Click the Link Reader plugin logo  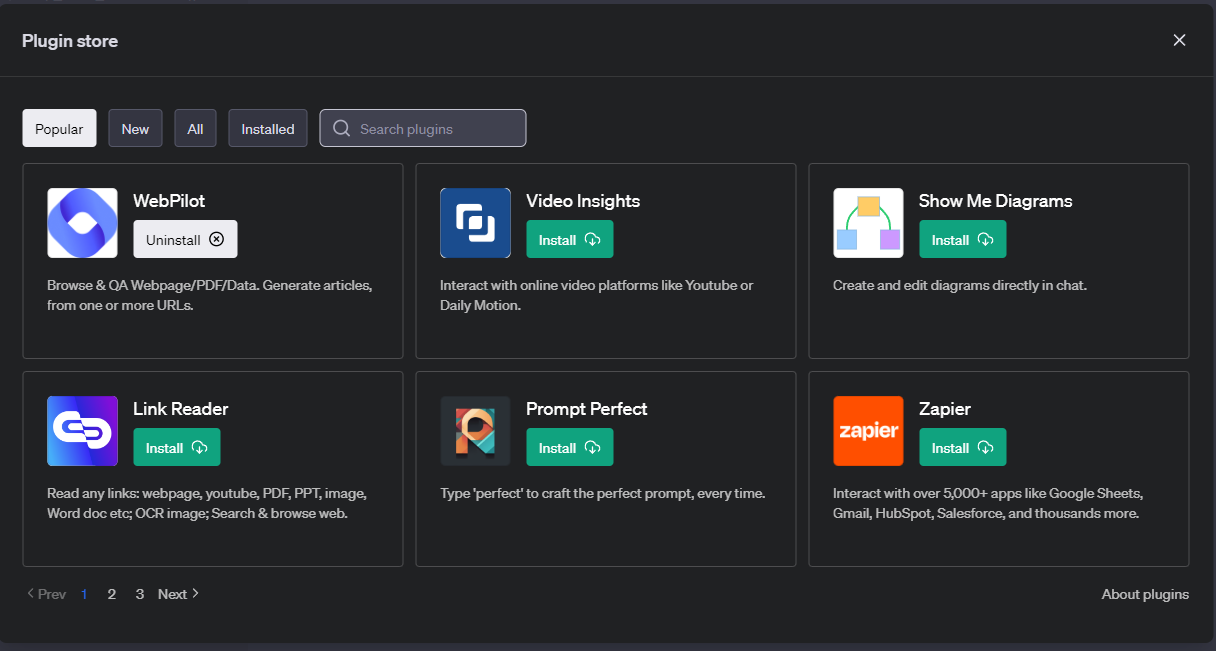pos(82,431)
